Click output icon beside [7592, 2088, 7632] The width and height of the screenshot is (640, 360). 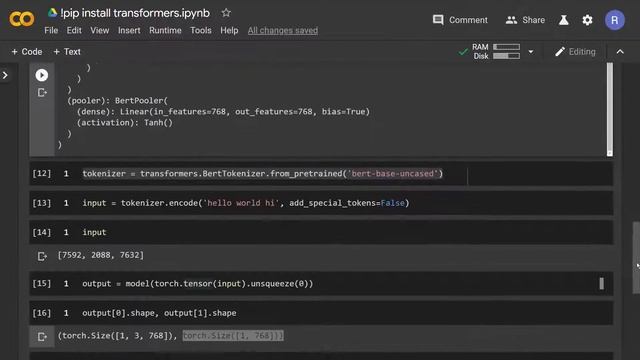click(42, 256)
